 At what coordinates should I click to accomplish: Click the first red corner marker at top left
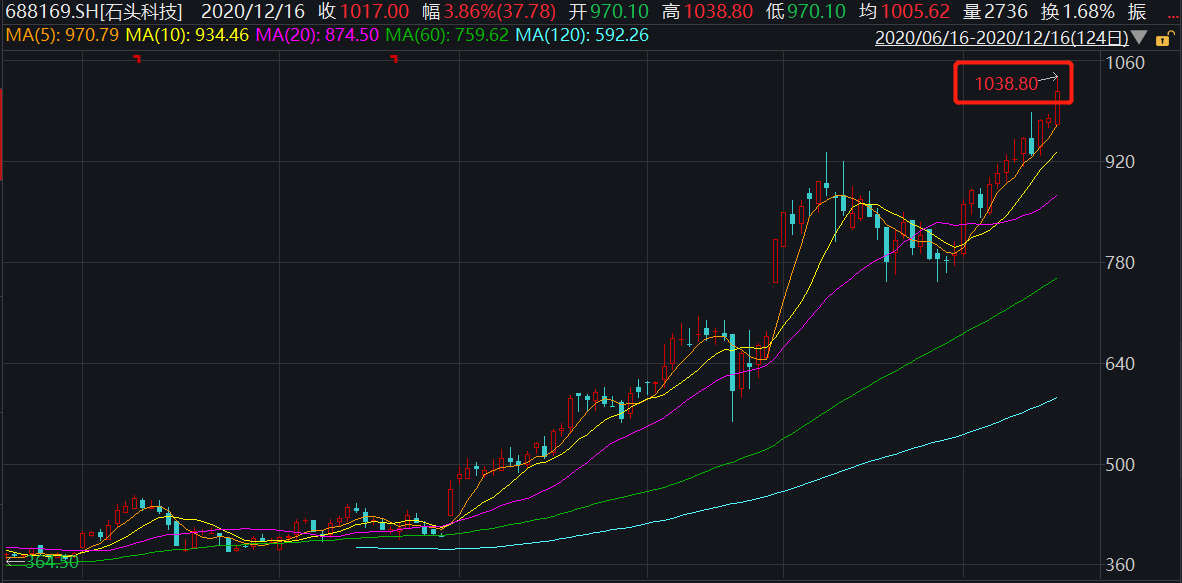coord(137,60)
